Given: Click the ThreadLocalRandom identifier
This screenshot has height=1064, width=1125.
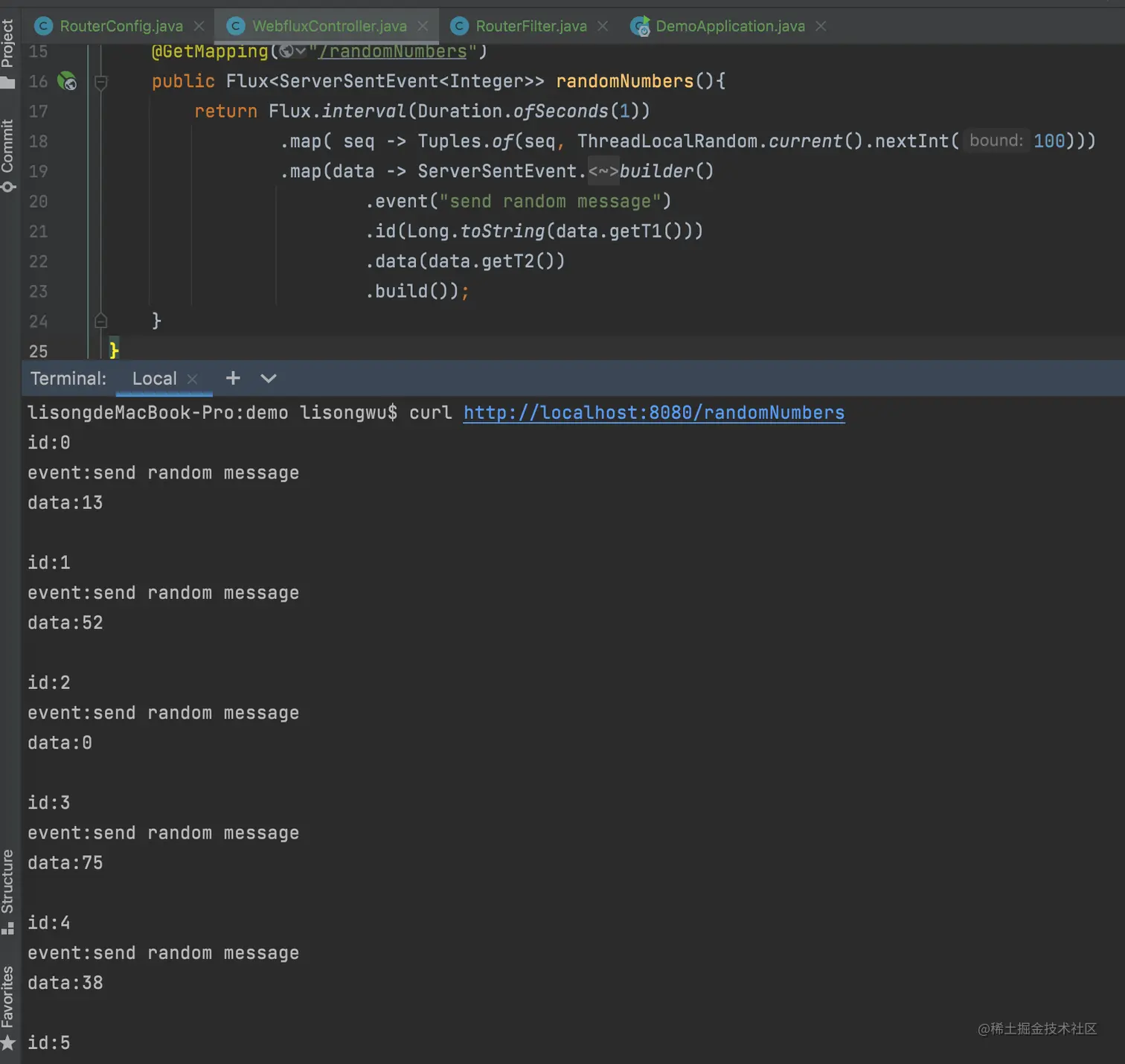Looking at the screenshot, I should pos(667,141).
